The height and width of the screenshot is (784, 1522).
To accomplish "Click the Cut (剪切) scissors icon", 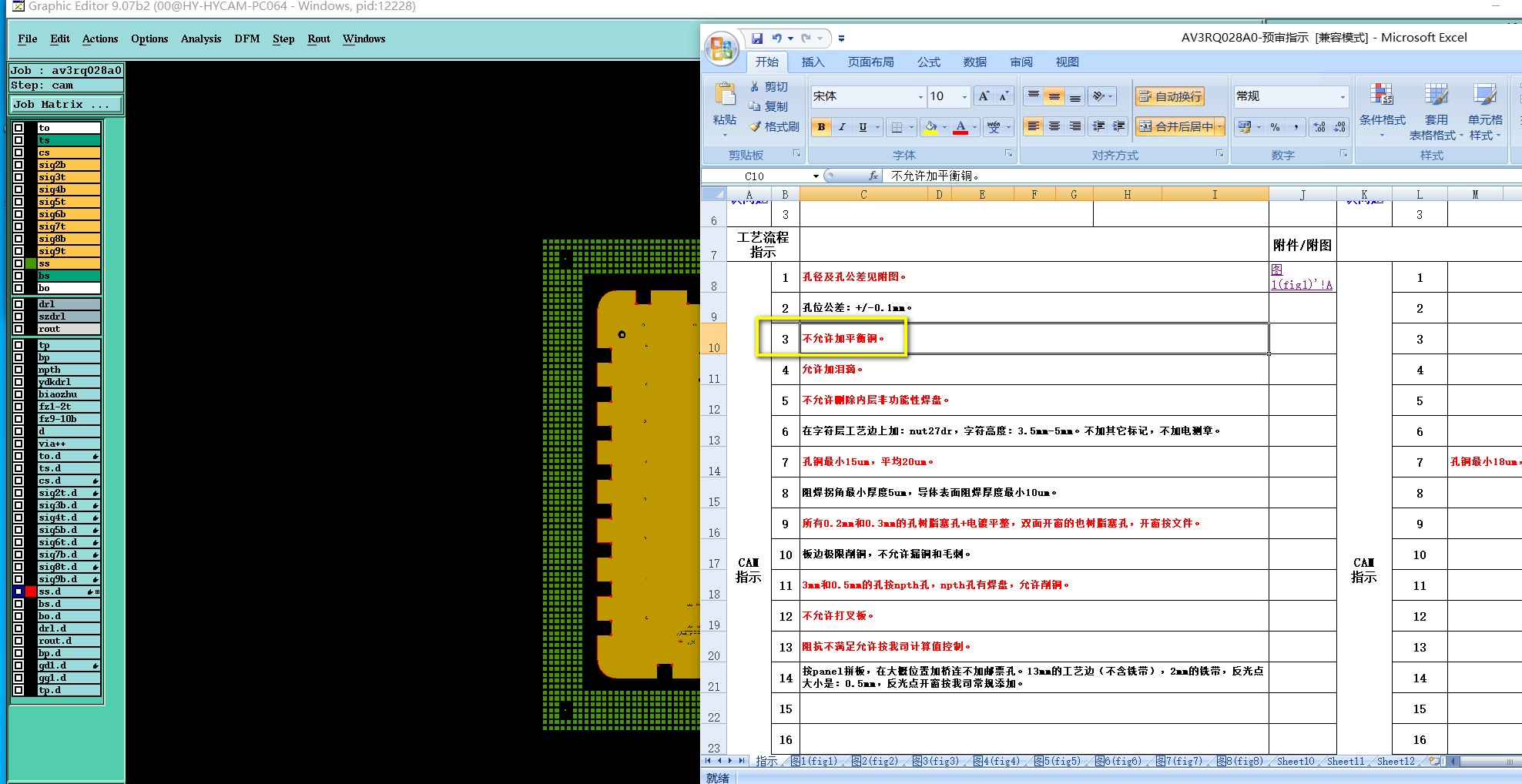I will click(755, 87).
